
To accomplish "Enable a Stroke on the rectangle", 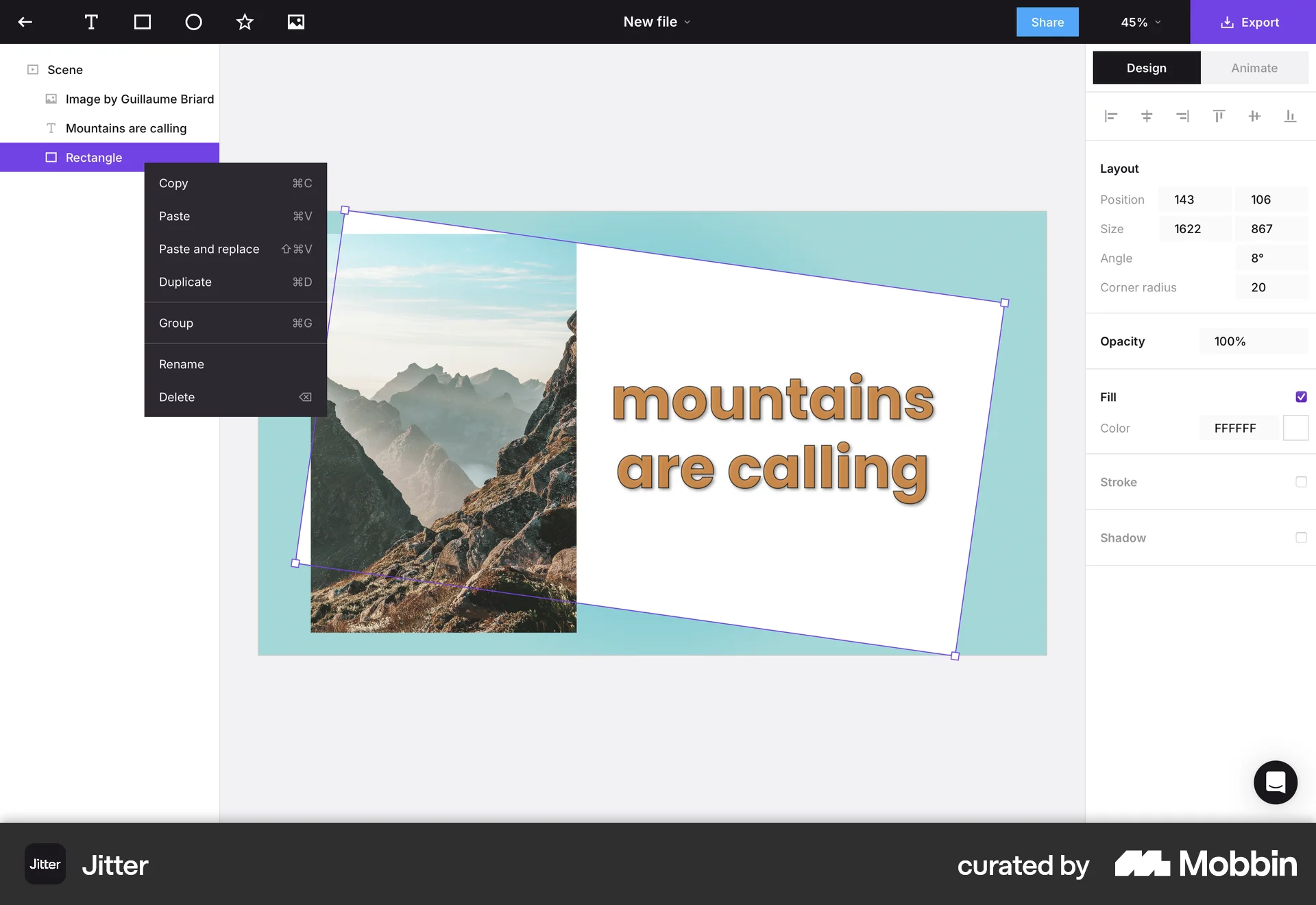I will coord(1302,482).
